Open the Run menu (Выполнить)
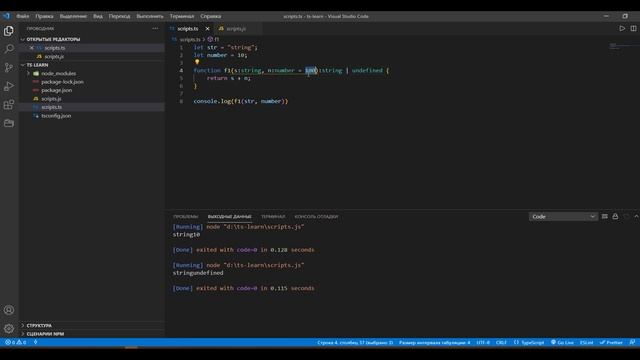The height and width of the screenshot is (360, 640). 150,16
